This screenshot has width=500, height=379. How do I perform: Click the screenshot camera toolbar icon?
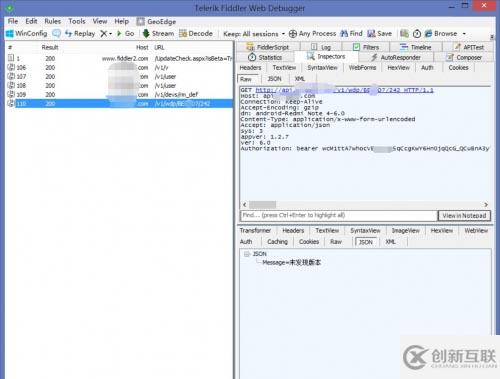pos(404,33)
